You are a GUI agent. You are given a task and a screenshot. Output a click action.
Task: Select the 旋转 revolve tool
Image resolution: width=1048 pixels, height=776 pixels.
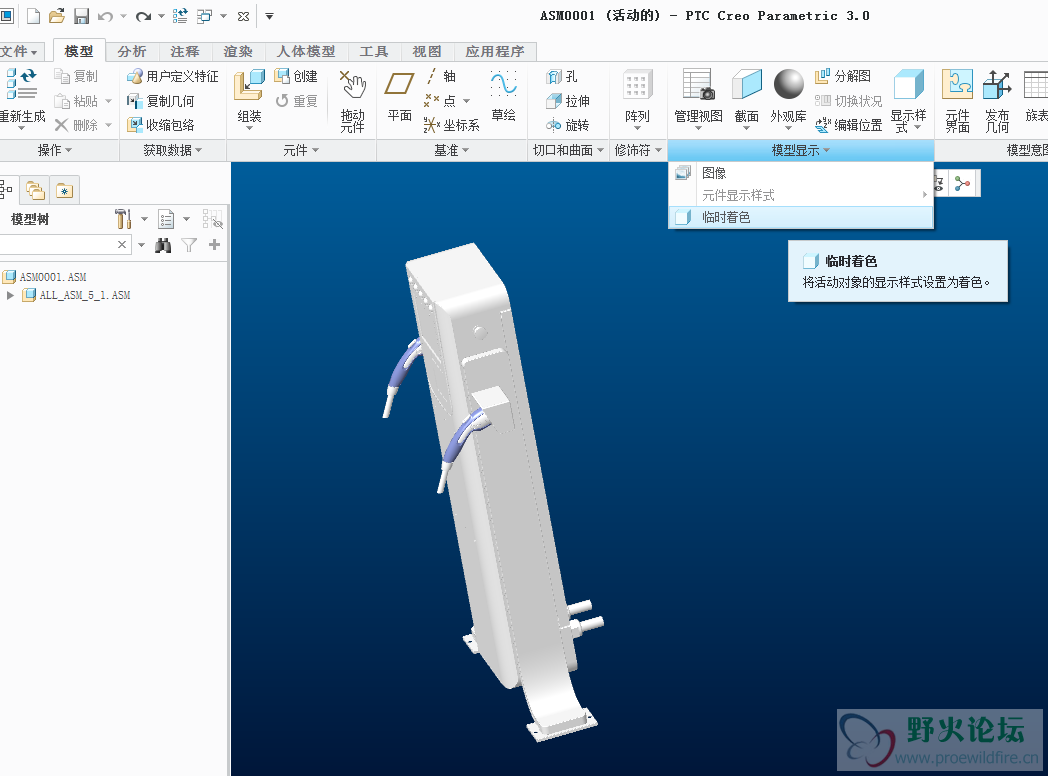pyautogui.click(x=568, y=125)
